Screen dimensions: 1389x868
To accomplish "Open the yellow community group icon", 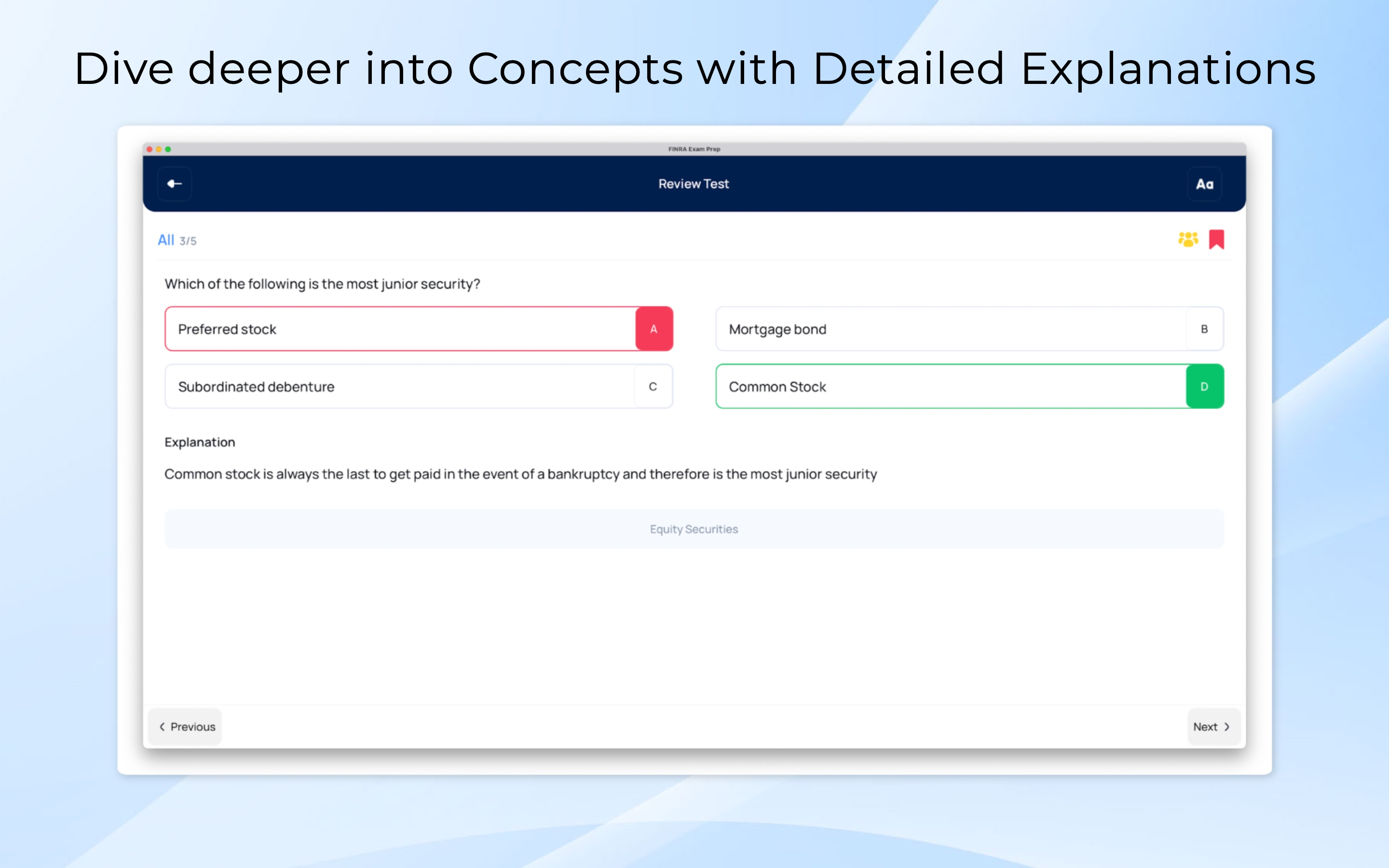I will pos(1188,239).
